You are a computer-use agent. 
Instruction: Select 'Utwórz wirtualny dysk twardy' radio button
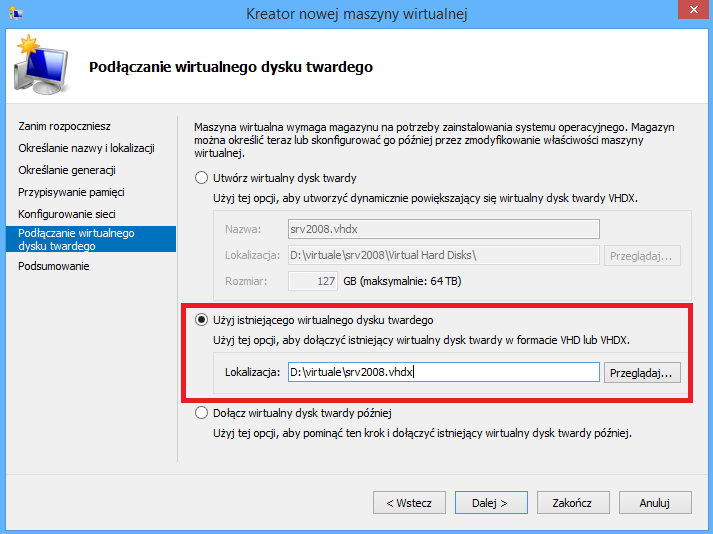click(x=201, y=178)
